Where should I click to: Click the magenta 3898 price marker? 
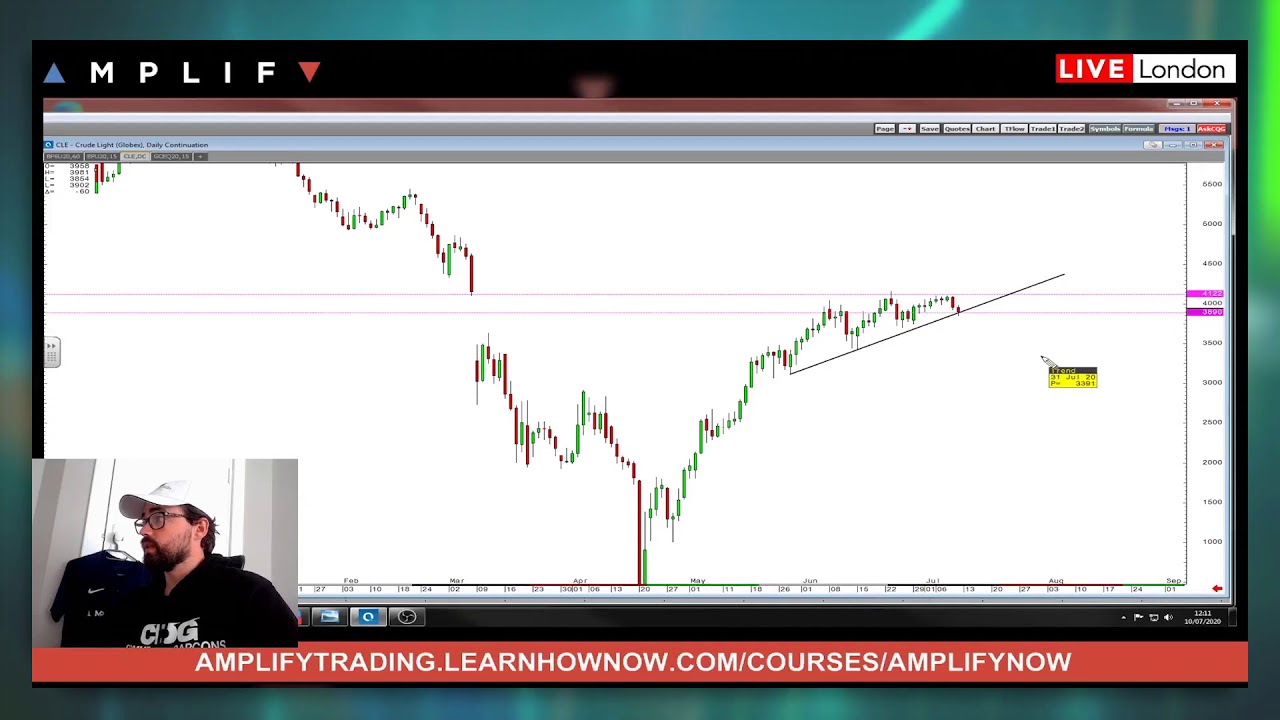point(1205,312)
